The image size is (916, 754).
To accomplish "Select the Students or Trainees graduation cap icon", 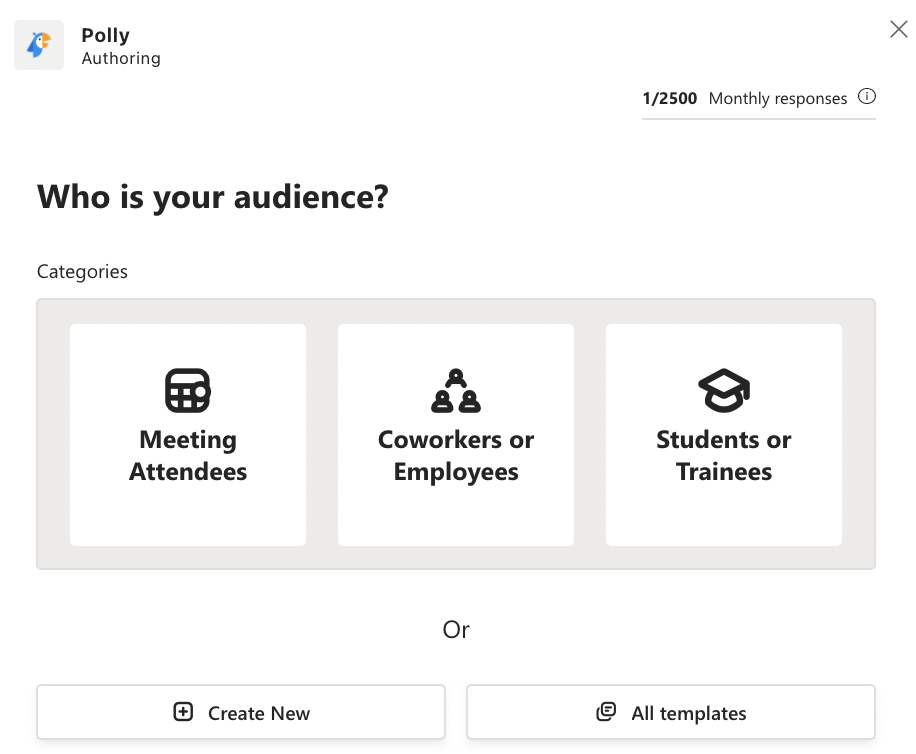I will 724,389.
